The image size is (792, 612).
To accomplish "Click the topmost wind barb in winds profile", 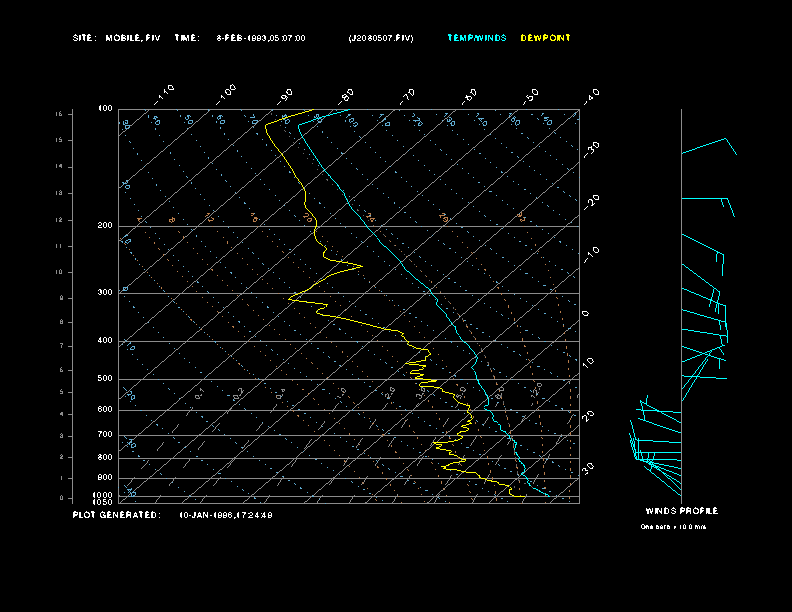I will point(709,147).
